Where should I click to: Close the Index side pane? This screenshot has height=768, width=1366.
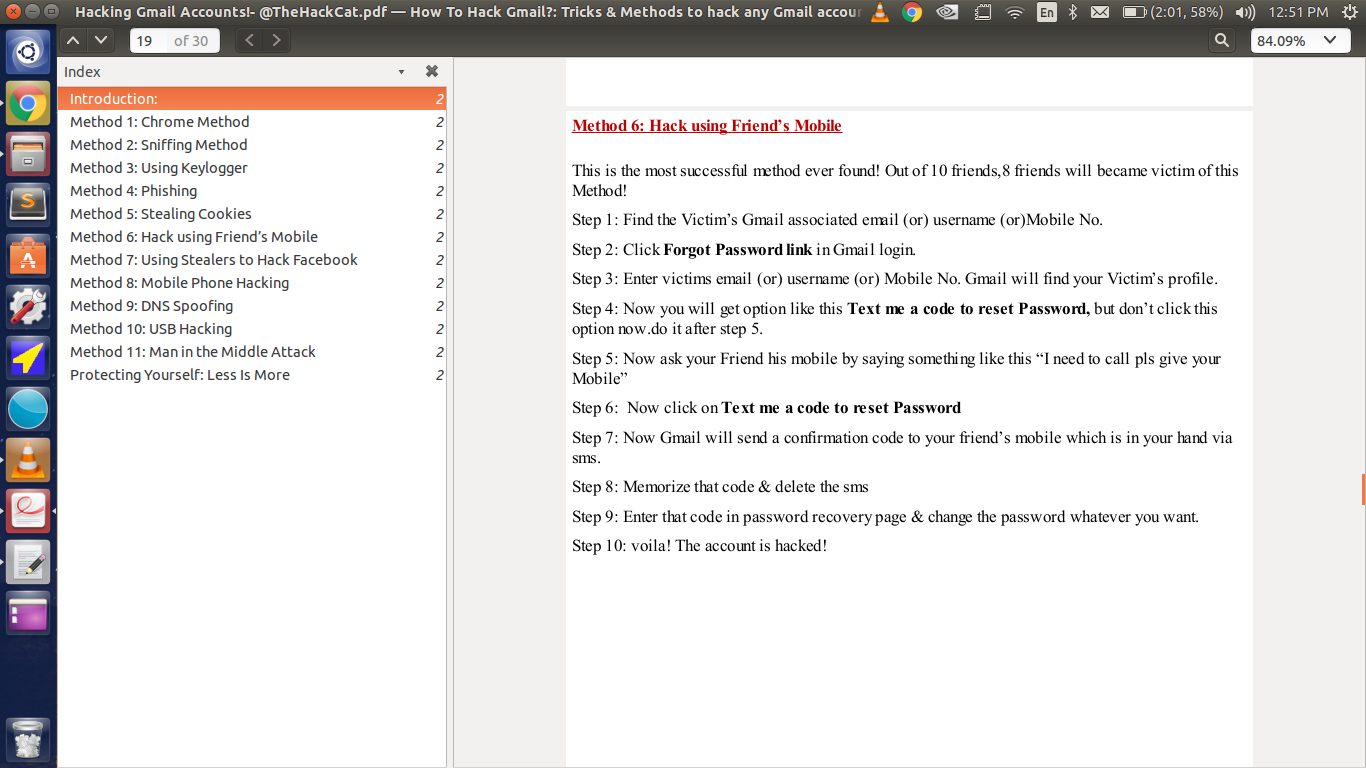coord(432,71)
